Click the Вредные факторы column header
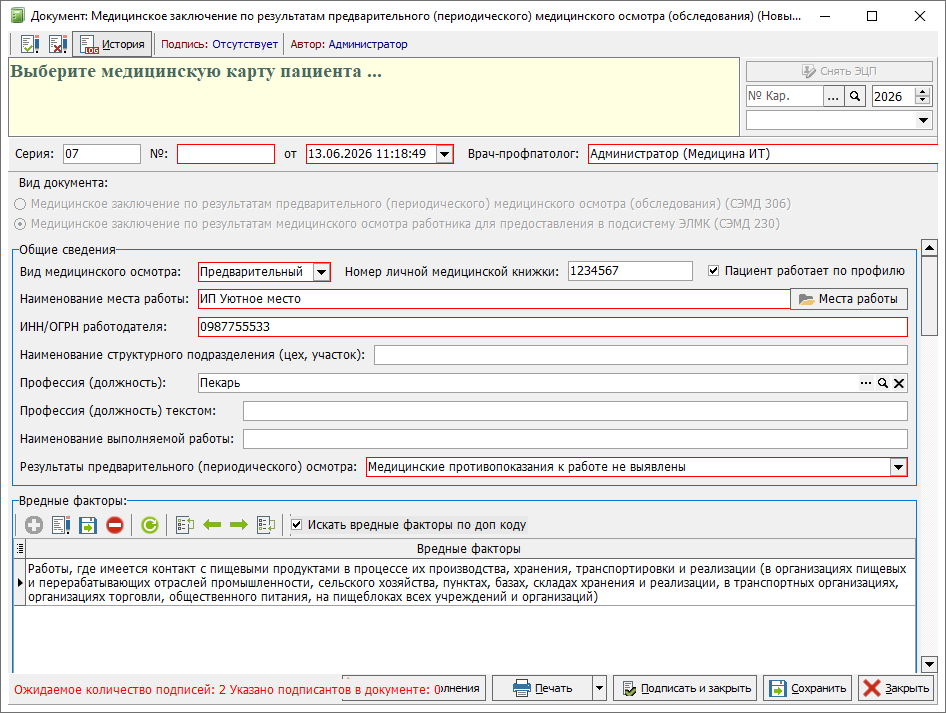Screen dimensions: 946x713 coord(469,549)
